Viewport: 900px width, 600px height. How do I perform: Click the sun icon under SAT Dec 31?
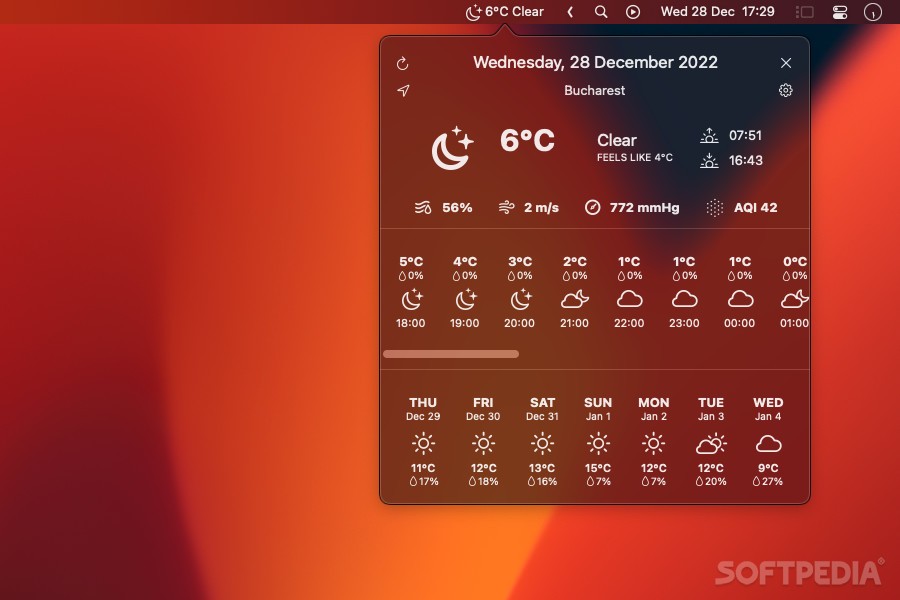click(x=542, y=442)
